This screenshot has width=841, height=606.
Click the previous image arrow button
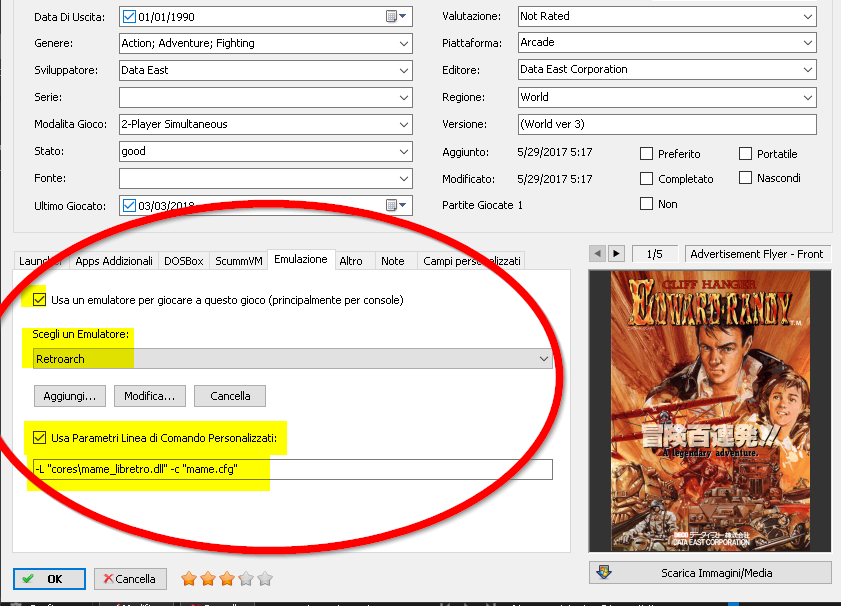597,254
